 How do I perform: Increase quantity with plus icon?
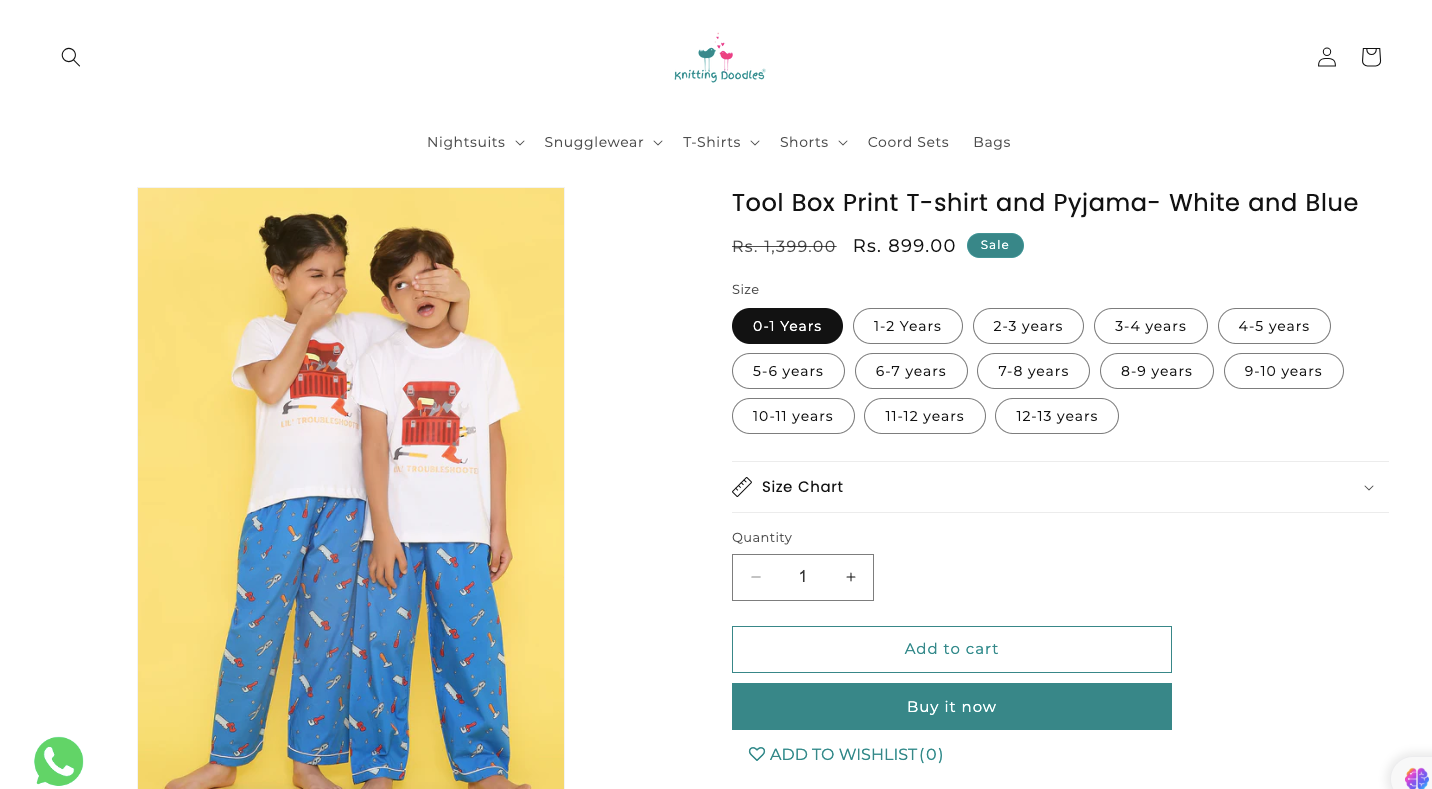[851, 577]
